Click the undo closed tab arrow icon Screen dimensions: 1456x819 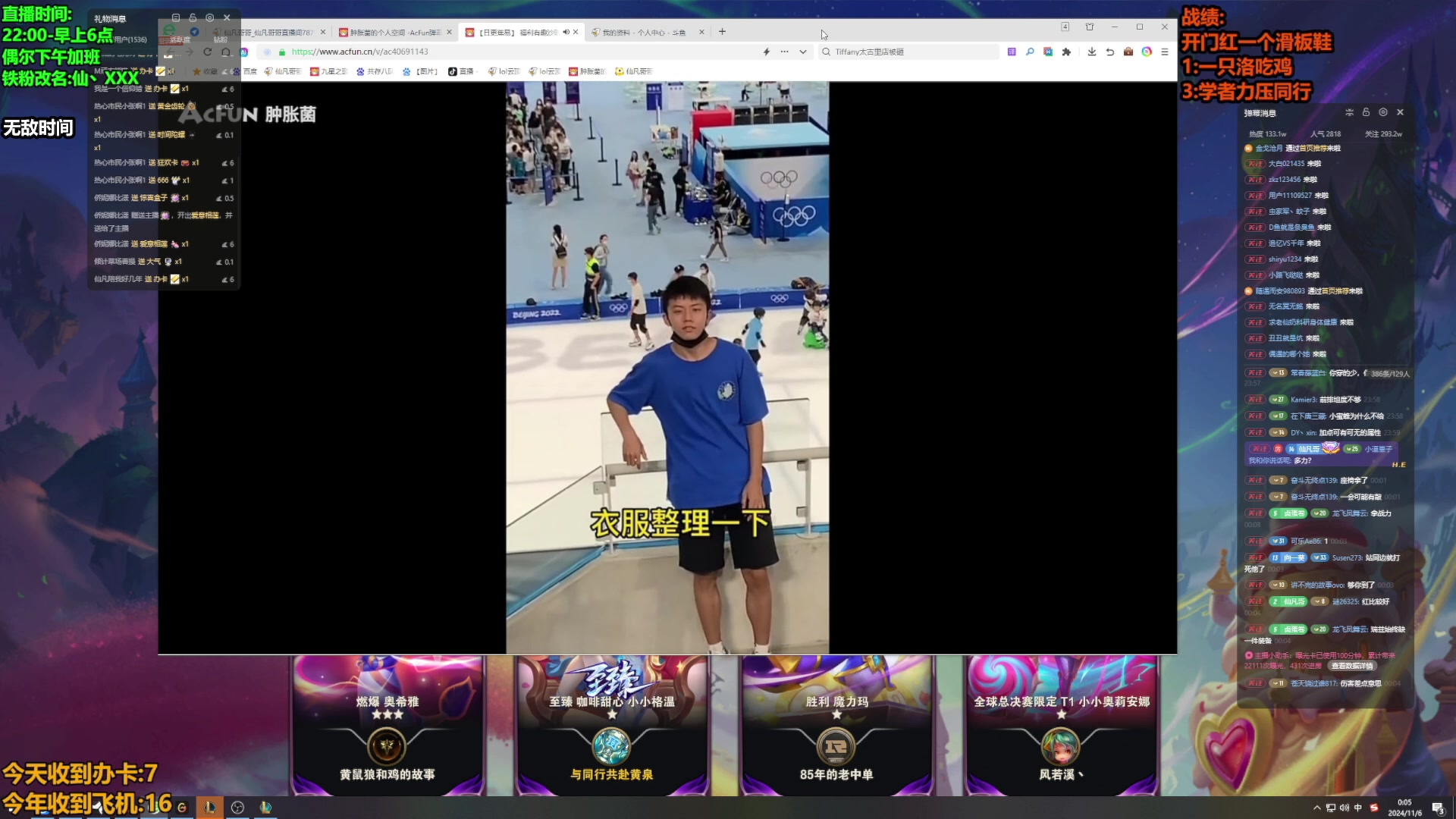pyautogui.click(x=1109, y=52)
